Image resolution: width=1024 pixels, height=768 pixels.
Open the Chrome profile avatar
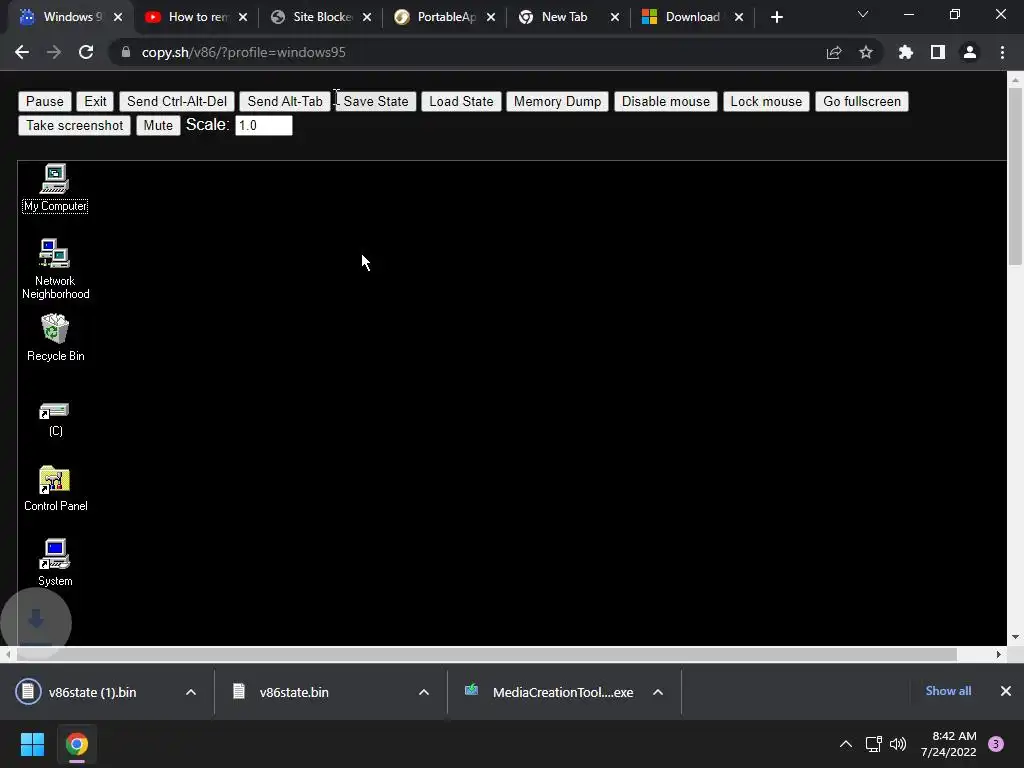[970, 52]
